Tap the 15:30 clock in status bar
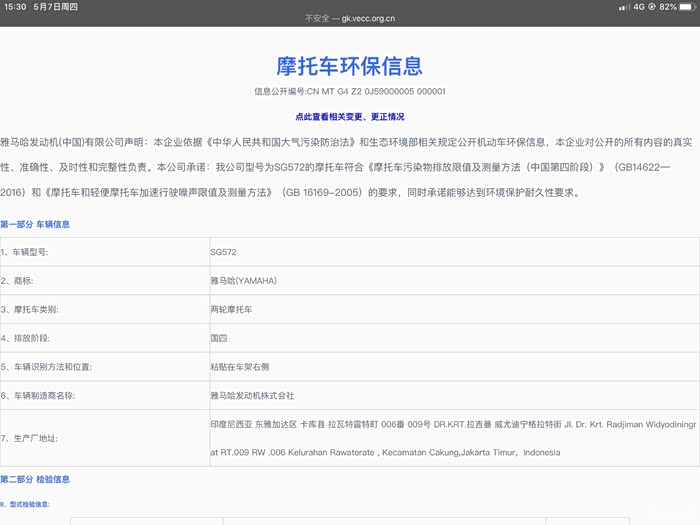This screenshot has height=525, width=700. point(15,7)
